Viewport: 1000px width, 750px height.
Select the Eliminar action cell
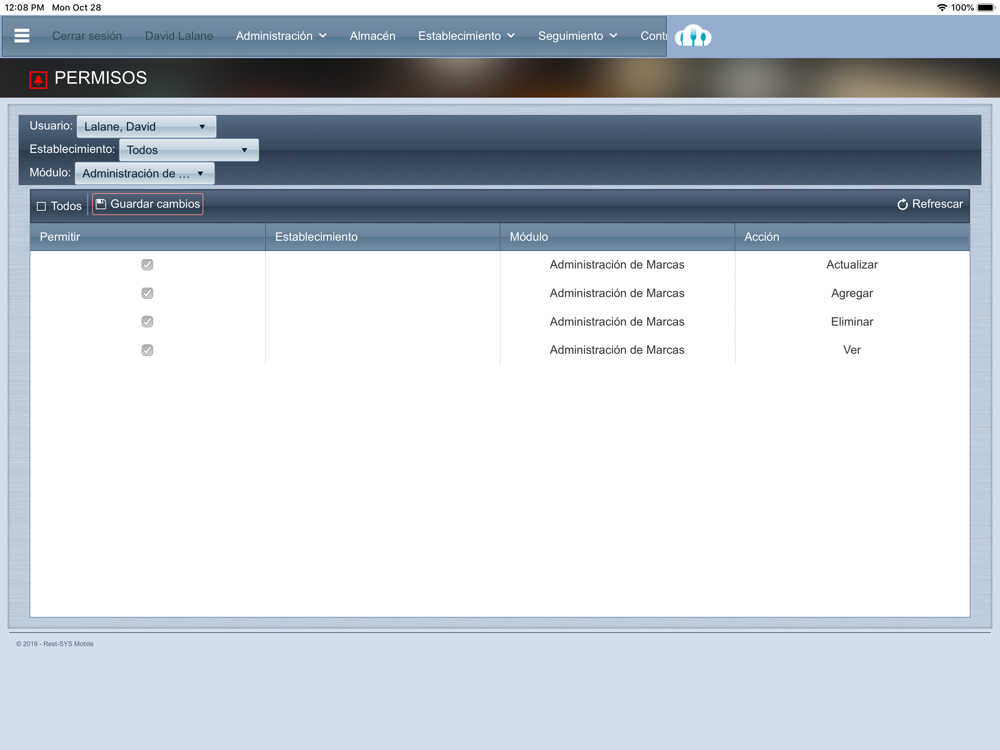(852, 321)
